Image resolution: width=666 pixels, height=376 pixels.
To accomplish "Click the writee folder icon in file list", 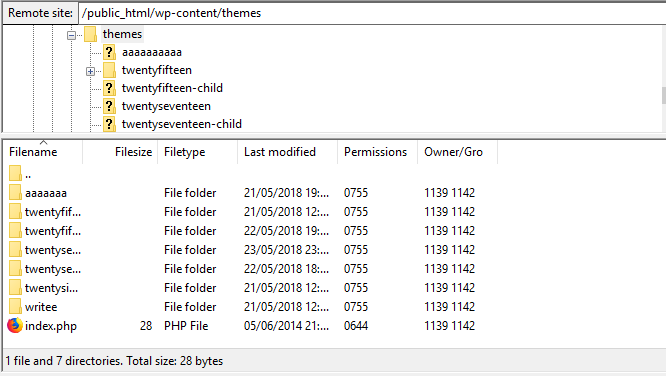I will pos(15,307).
